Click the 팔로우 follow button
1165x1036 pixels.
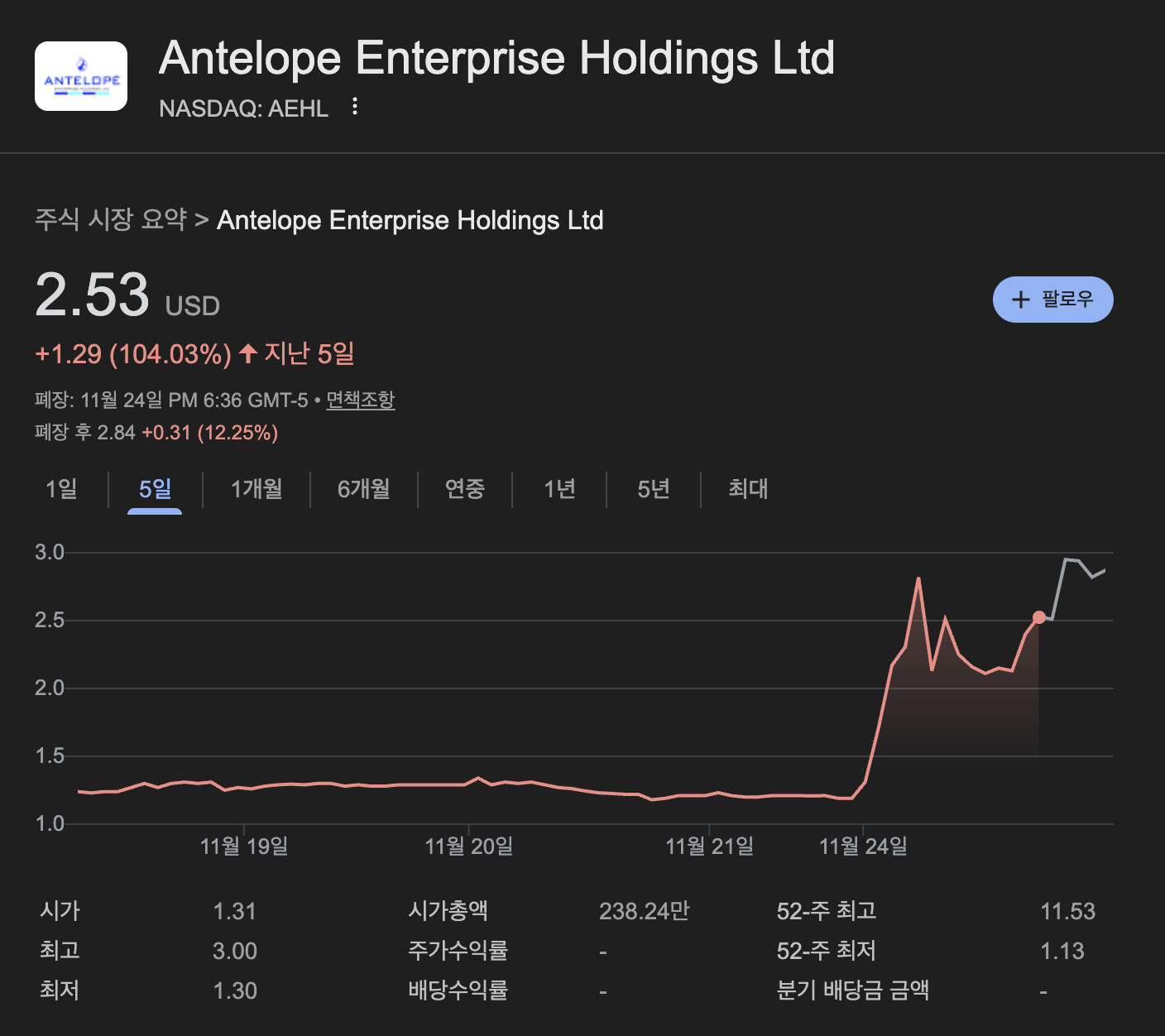click(1052, 300)
